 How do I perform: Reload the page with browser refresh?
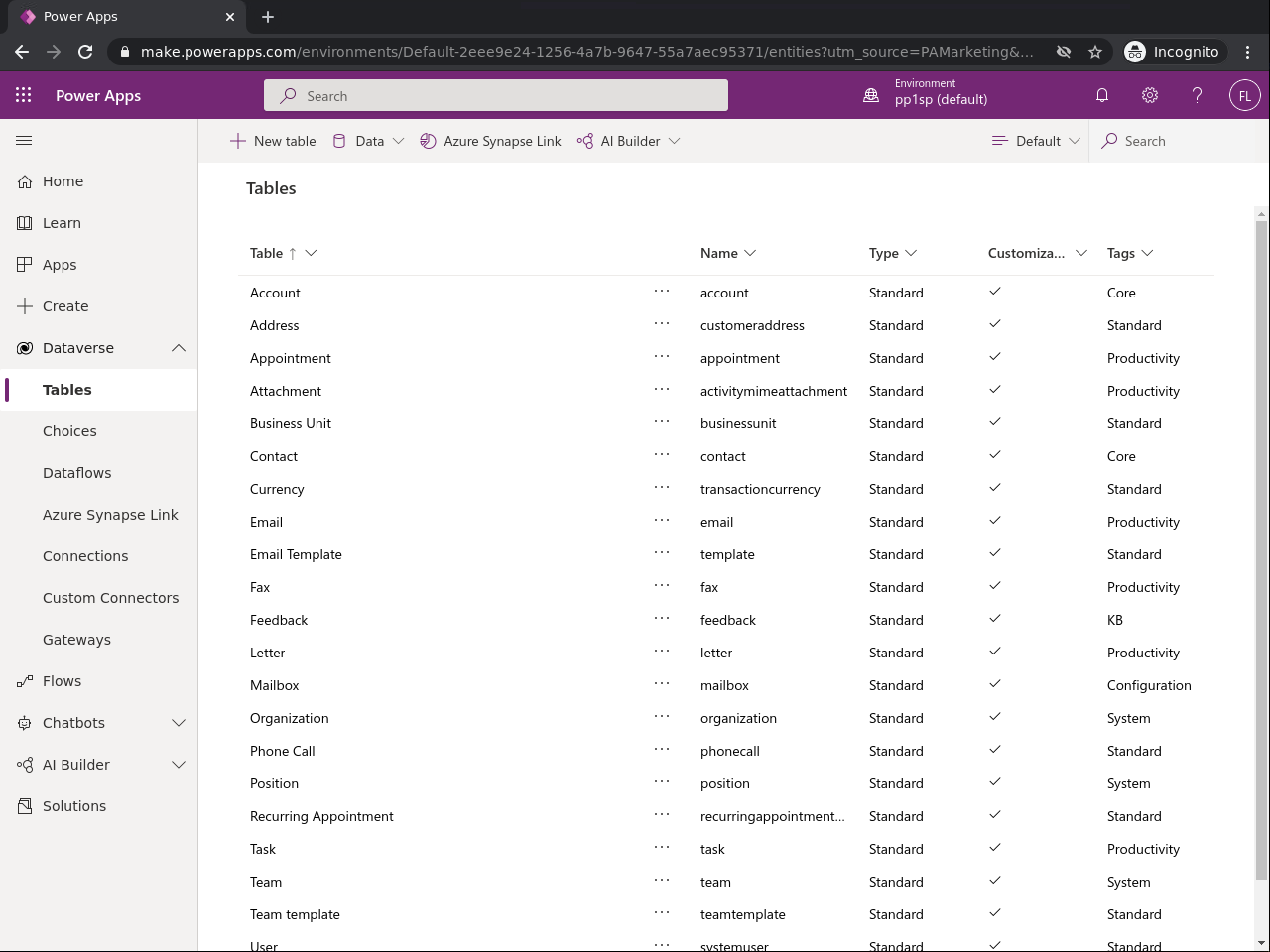pyautogui.click(x=85, y=51)
